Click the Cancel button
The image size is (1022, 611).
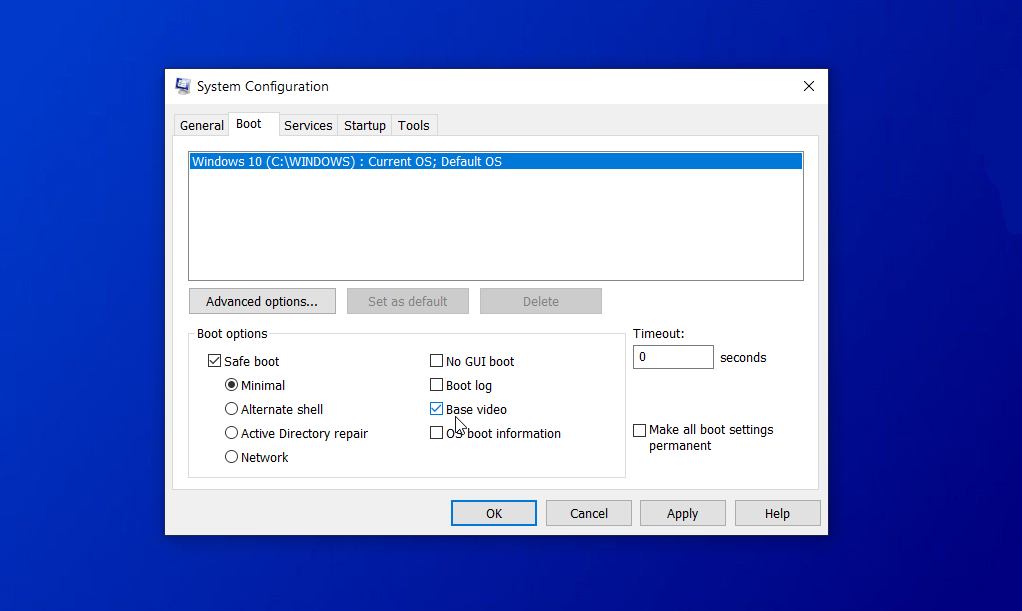pyautogui.click(x=589, y=513)
